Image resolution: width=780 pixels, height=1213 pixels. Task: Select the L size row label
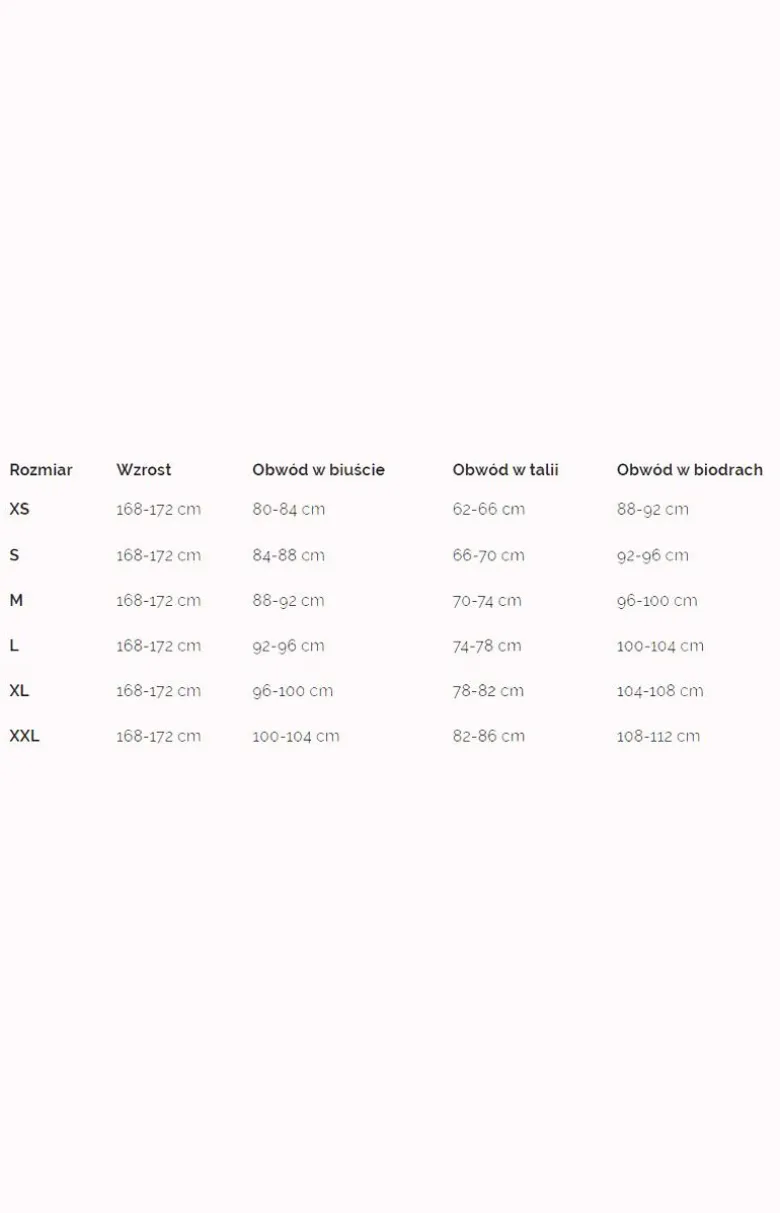tap(14, 645)
